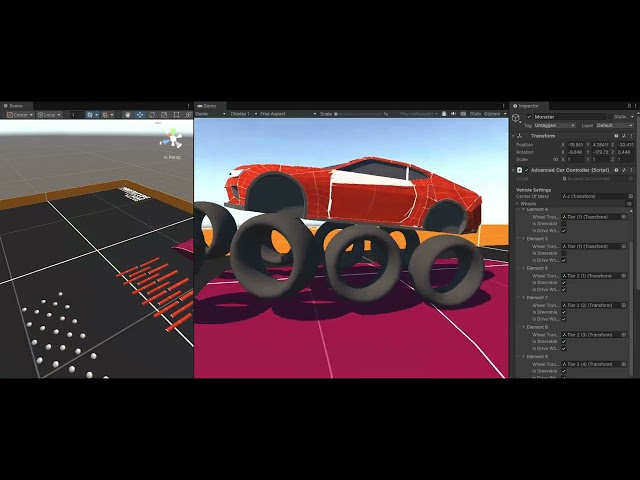Viewport: 640px width, 480px height.
Task: Select the Move tool in Scene toolbar
Action: point(140,115)
